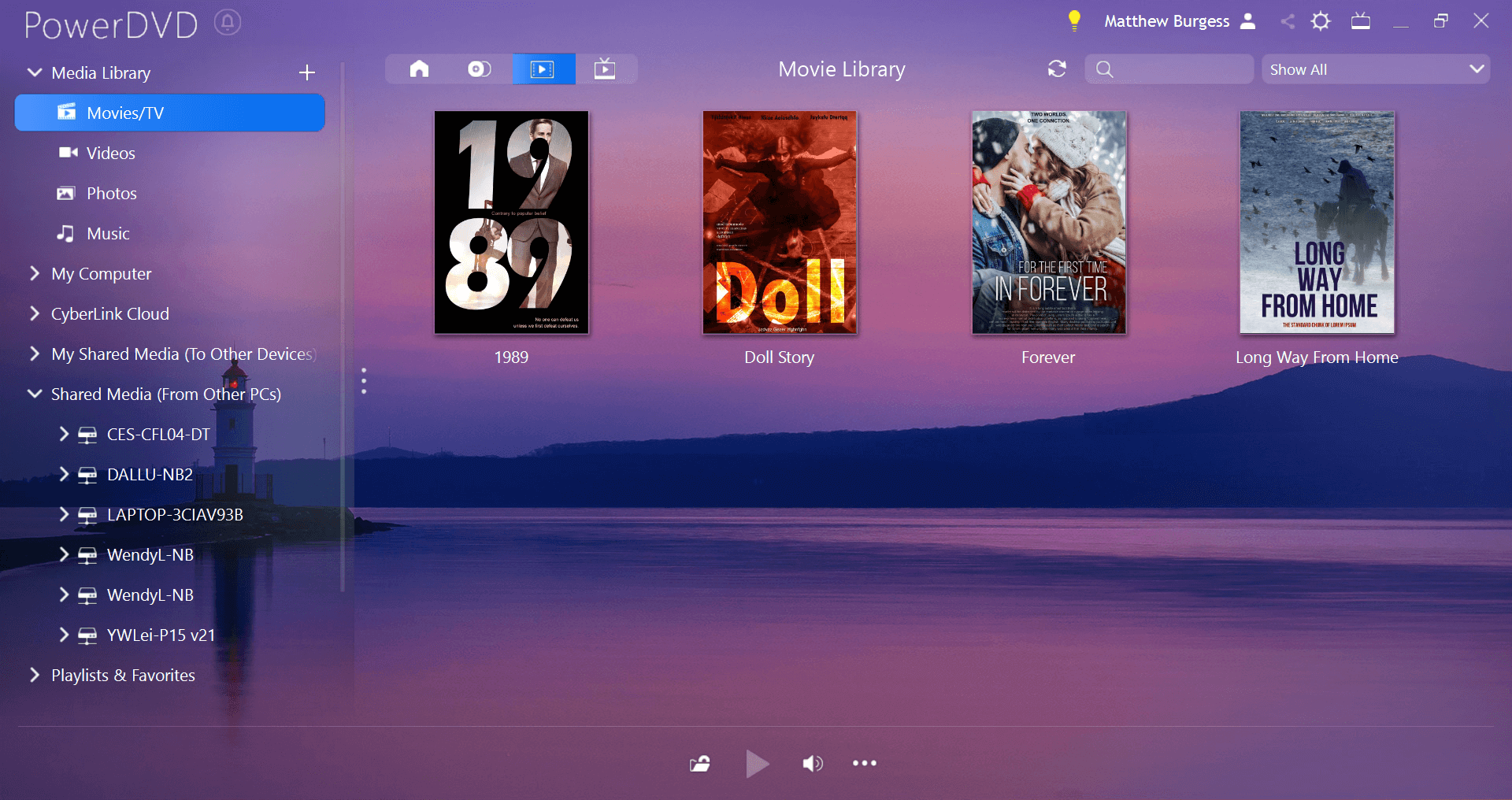Select Movies/TV in the sidebar
The width and height of the screenshot is (1512, 800).
pos(170,113)
